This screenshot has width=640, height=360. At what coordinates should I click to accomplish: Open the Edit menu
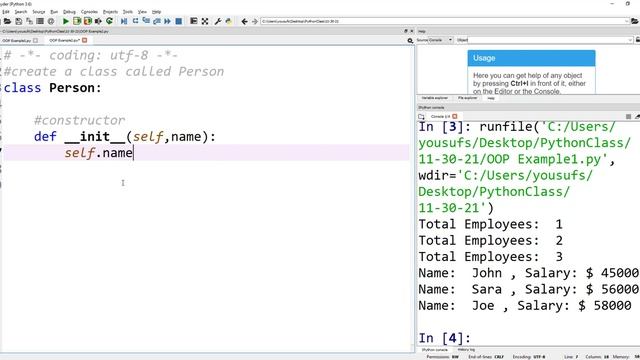pos(5,12)
